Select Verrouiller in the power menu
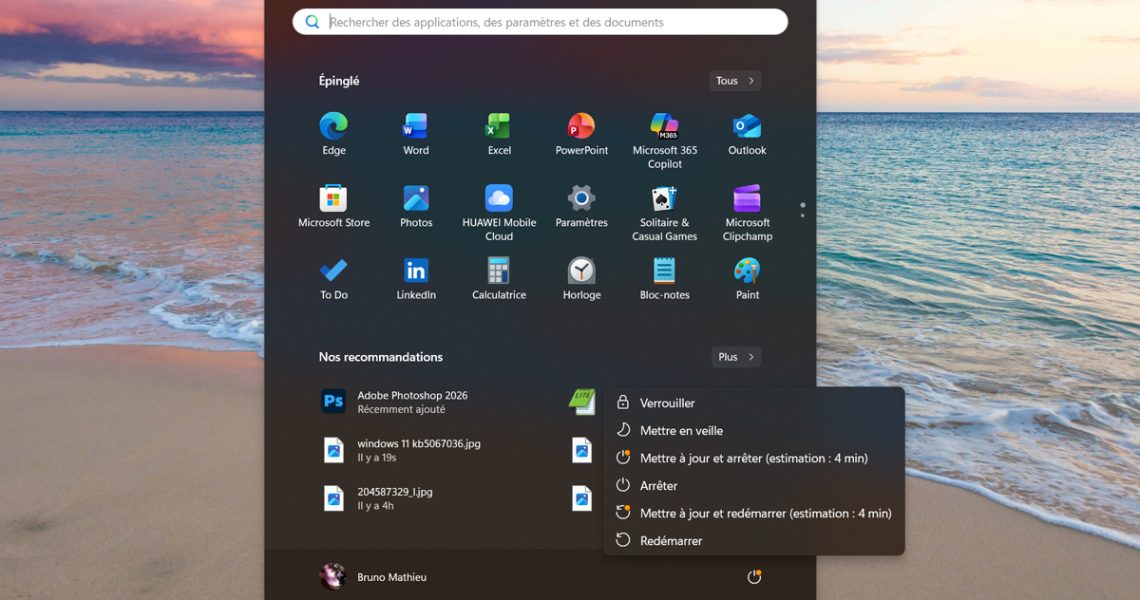Image resolution: width=1140 pixels, height=600 pixels. tap(667, 403)
